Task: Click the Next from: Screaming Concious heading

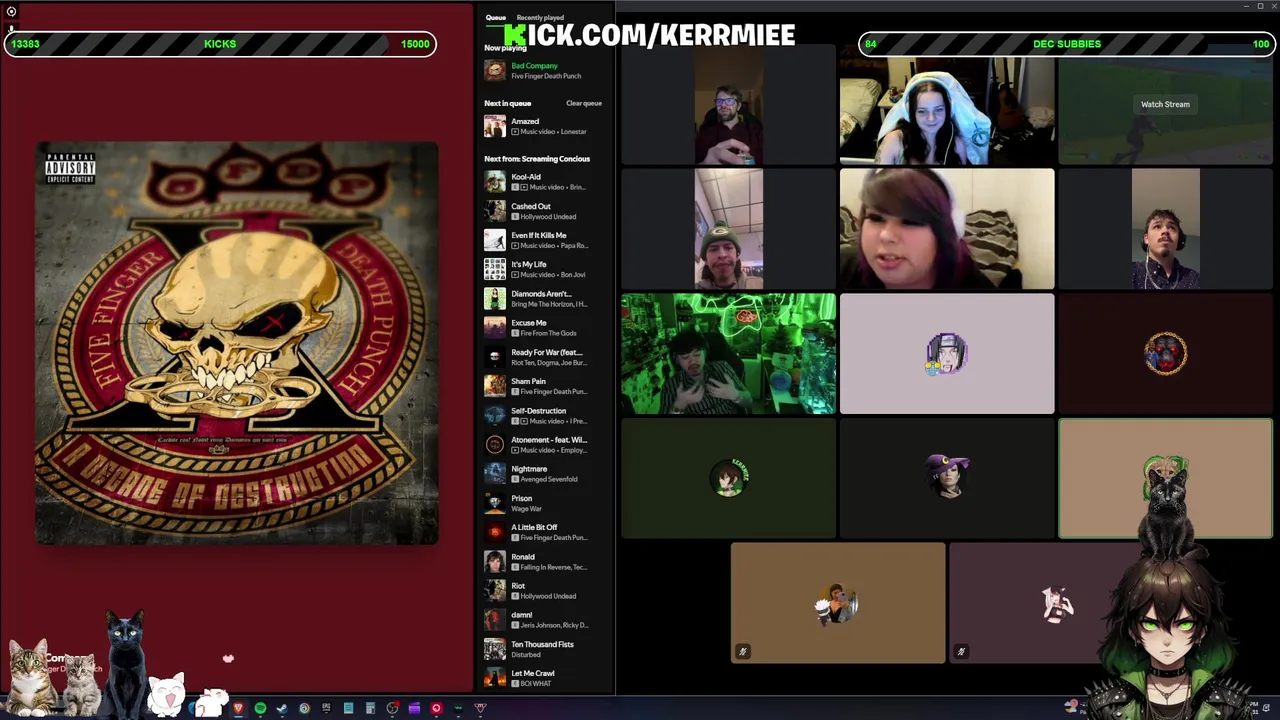Action: [537, 159]
